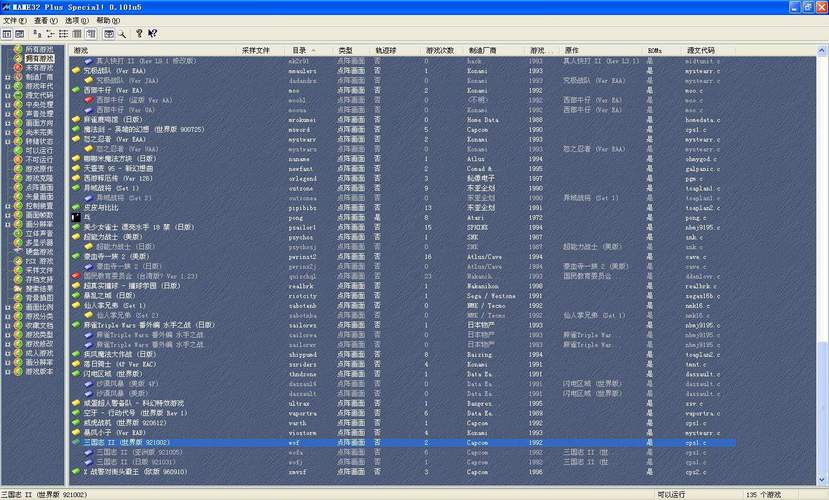
Task: Switch to large icons view
Action: pyautogui.click(x=37, y=34)
